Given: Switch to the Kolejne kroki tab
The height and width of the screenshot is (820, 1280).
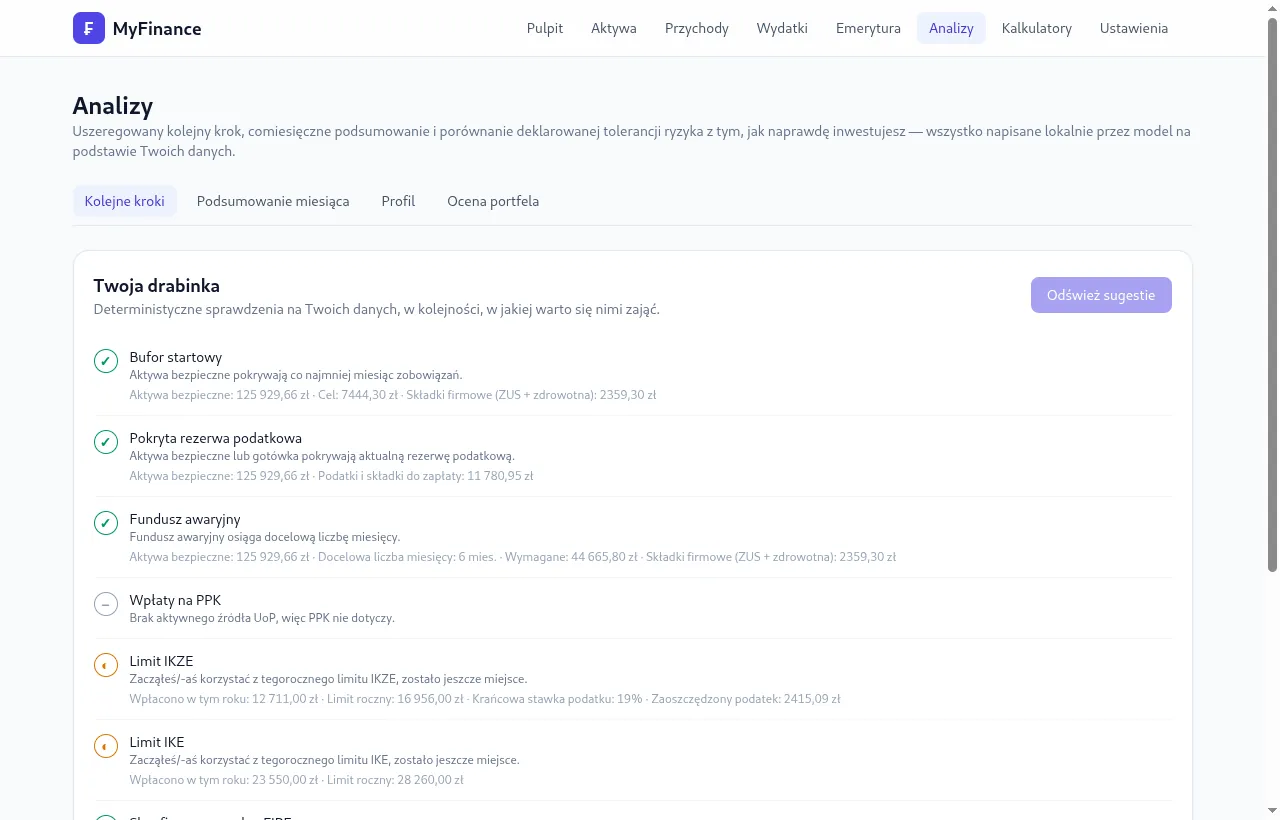Looking at the screenshot, I should (125, 201).
